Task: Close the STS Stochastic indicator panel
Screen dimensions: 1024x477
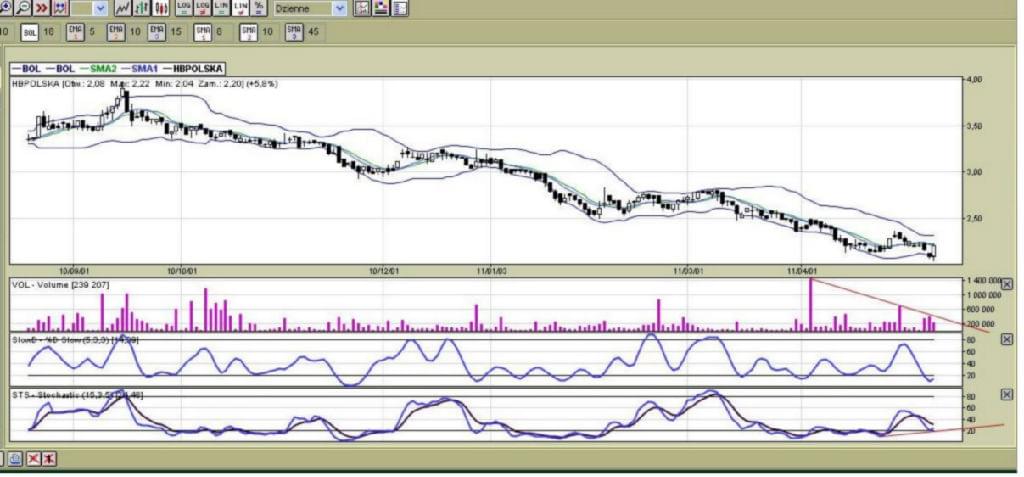Action: [1006, 394]
